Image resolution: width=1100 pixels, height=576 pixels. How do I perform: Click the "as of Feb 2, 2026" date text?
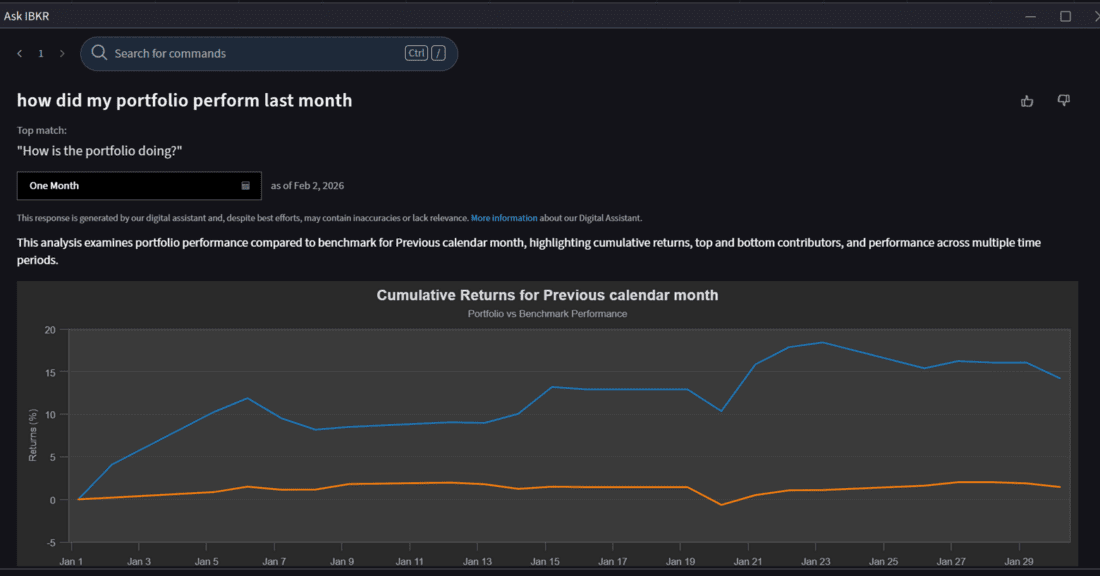click(x=307, y=186)
